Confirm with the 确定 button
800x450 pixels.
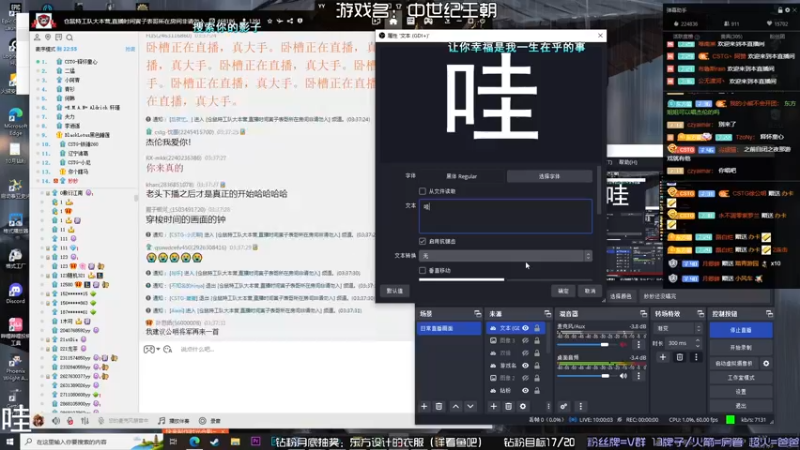tap(563, 291)
